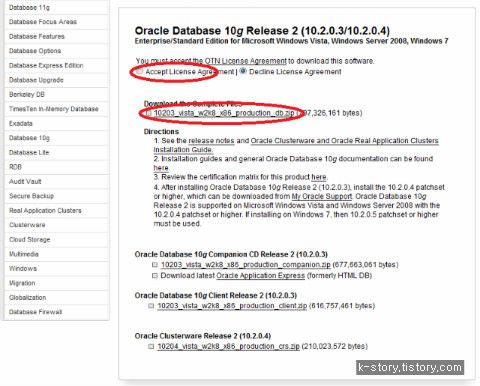Open the Oracle Application Express link
This screenshot has height=386, width=480.
[261, 276]
